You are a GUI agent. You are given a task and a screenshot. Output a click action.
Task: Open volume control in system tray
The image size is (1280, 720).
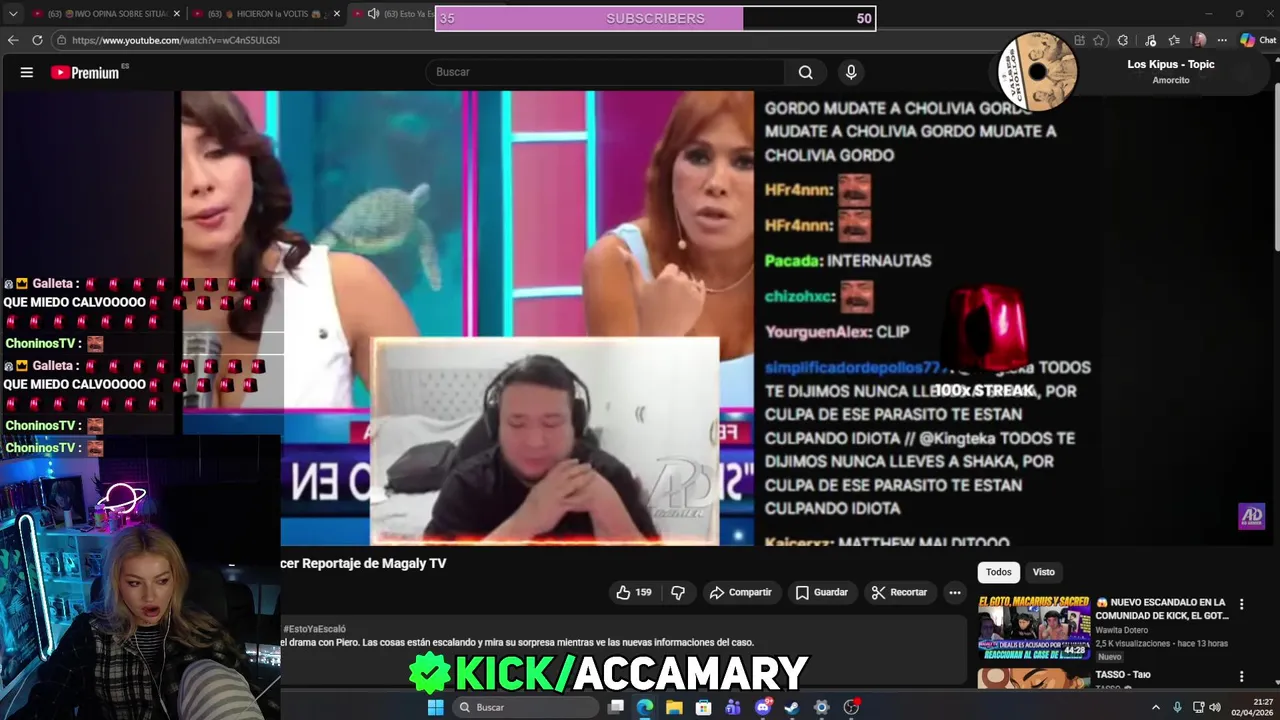[1215, 707]
